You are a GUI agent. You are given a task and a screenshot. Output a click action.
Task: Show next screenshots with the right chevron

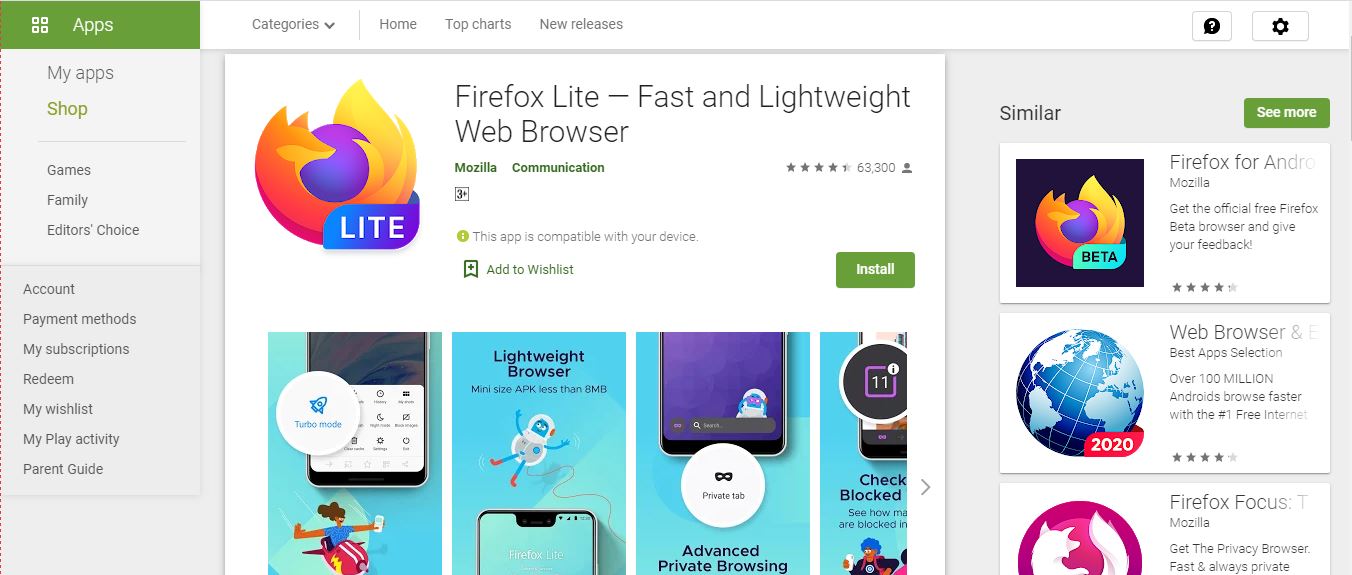point(925,487)
